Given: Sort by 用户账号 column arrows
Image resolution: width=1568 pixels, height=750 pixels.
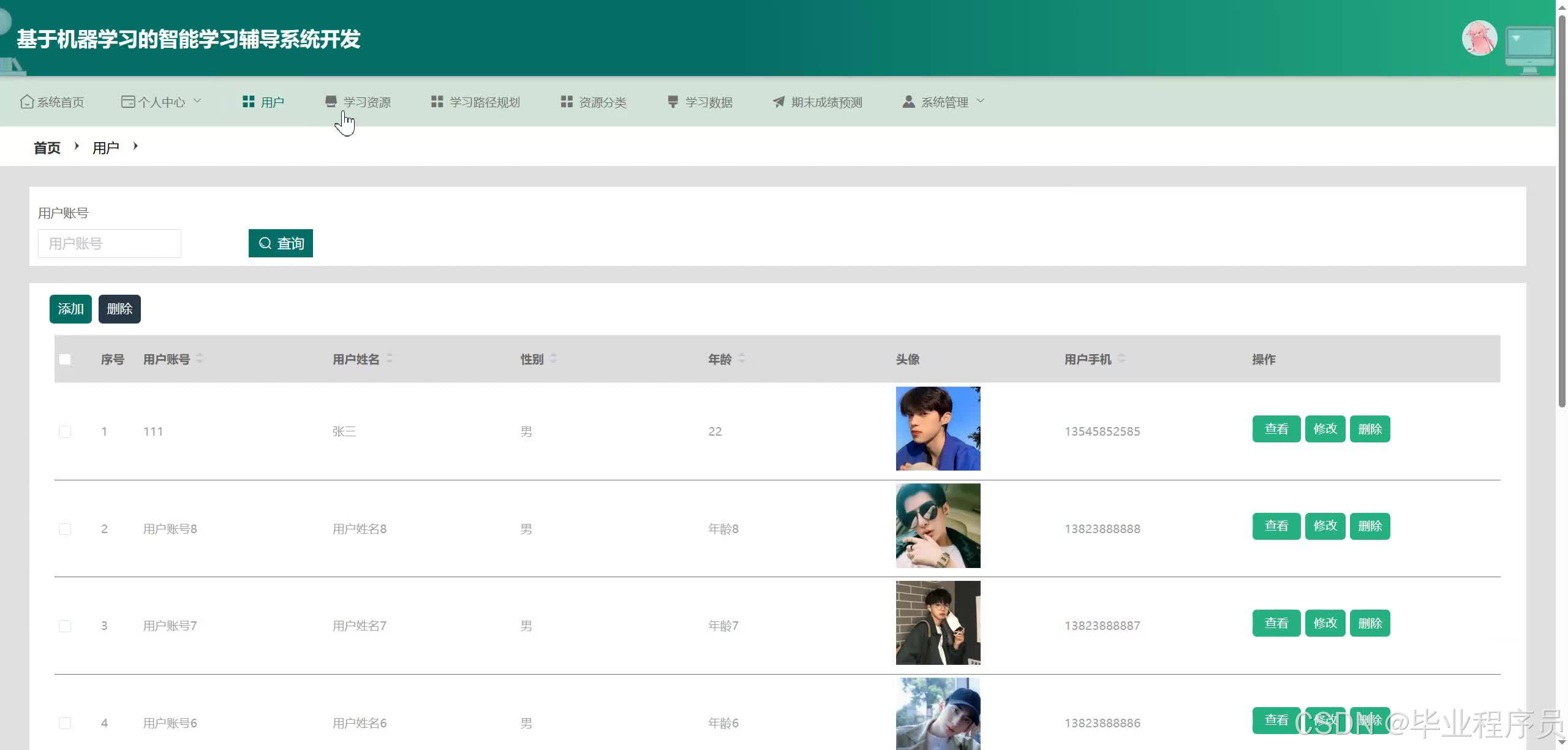Looking at the screenshot, I should coord(200,358).
